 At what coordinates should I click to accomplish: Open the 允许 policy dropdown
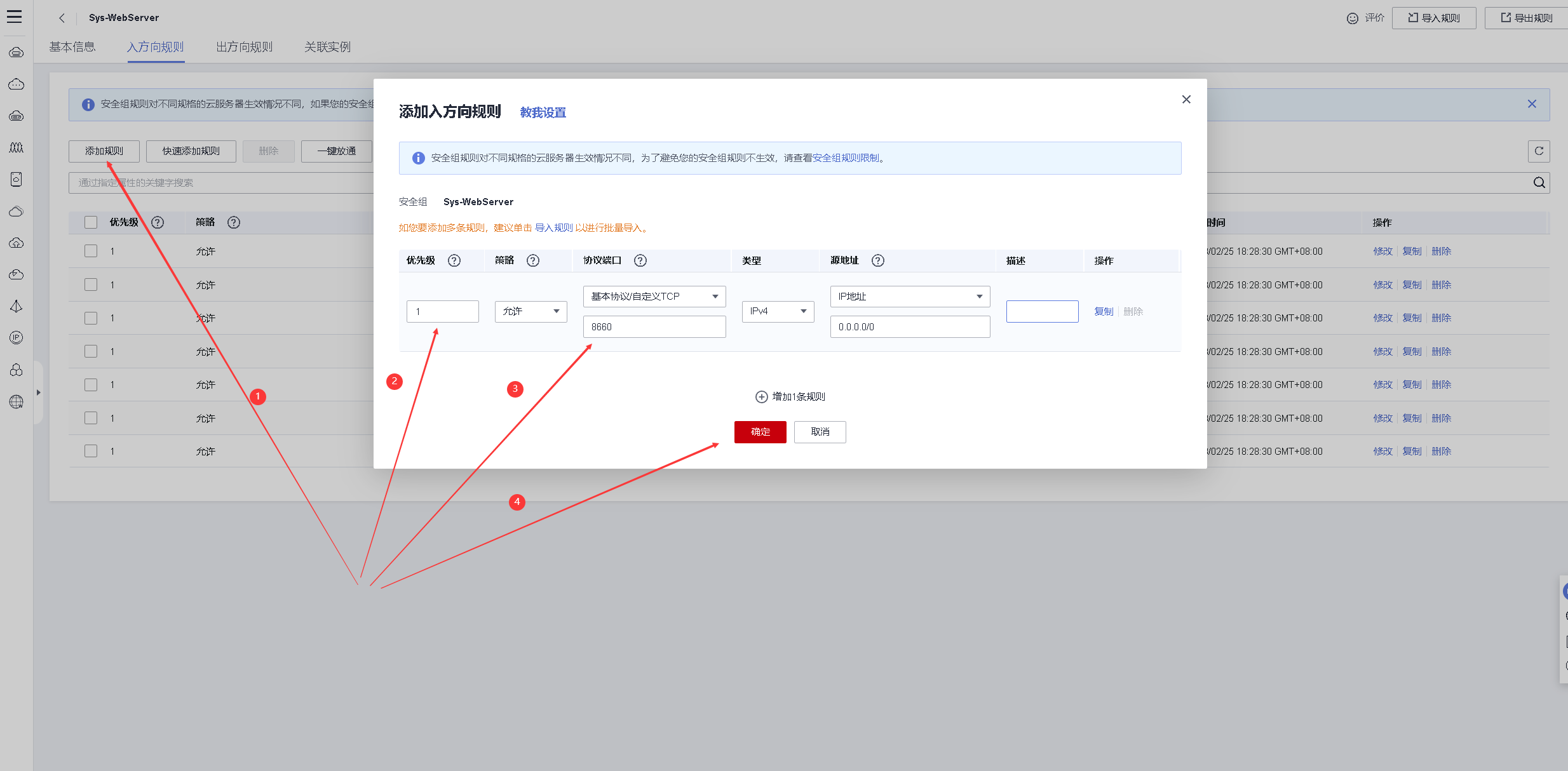pos(531,311)
